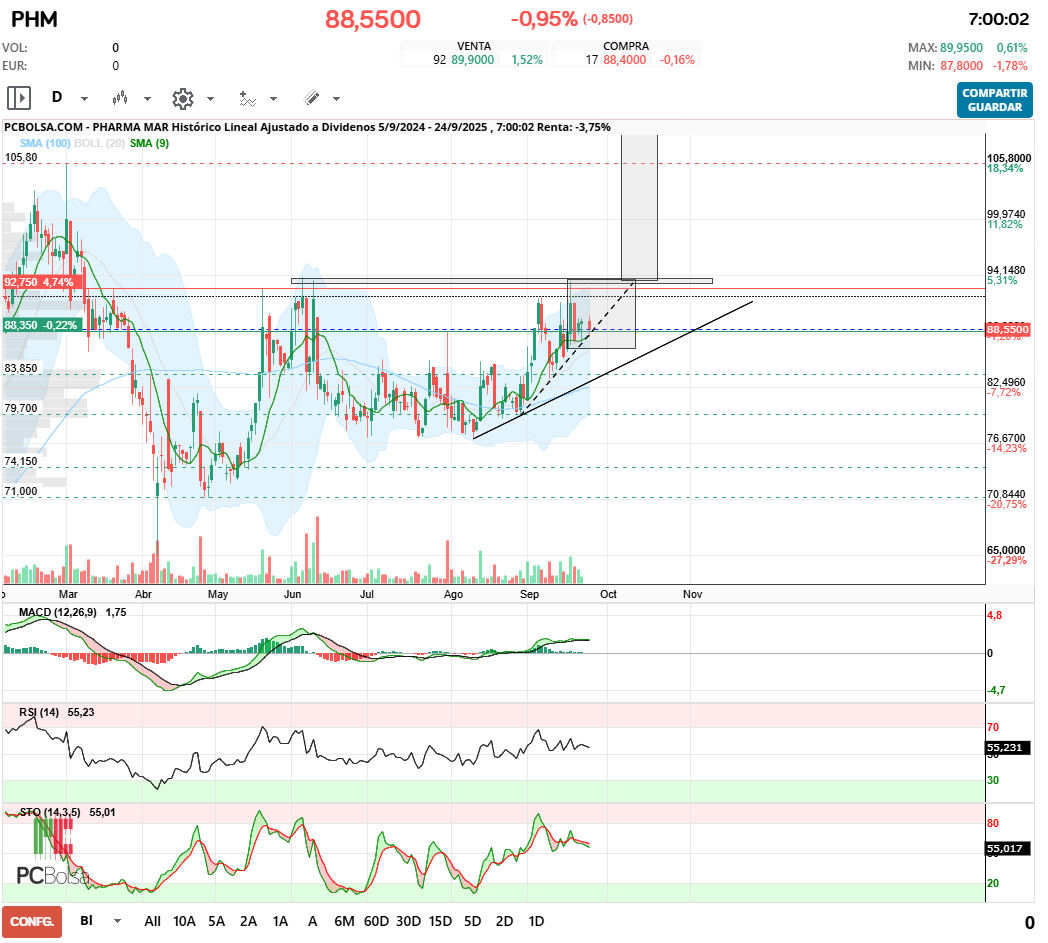Select the BI option

(86, 920)
